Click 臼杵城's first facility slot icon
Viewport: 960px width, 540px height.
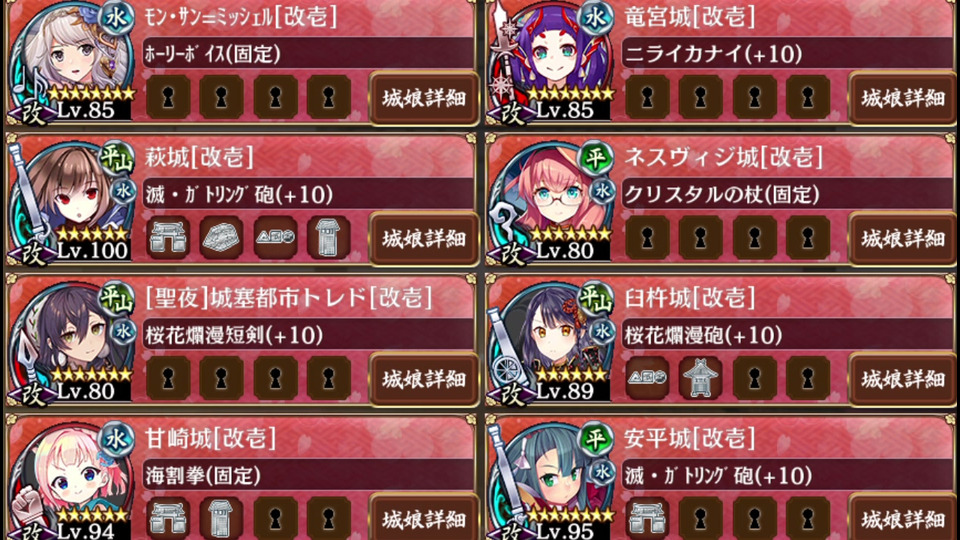pyautogui.click(x=647, y=378)
